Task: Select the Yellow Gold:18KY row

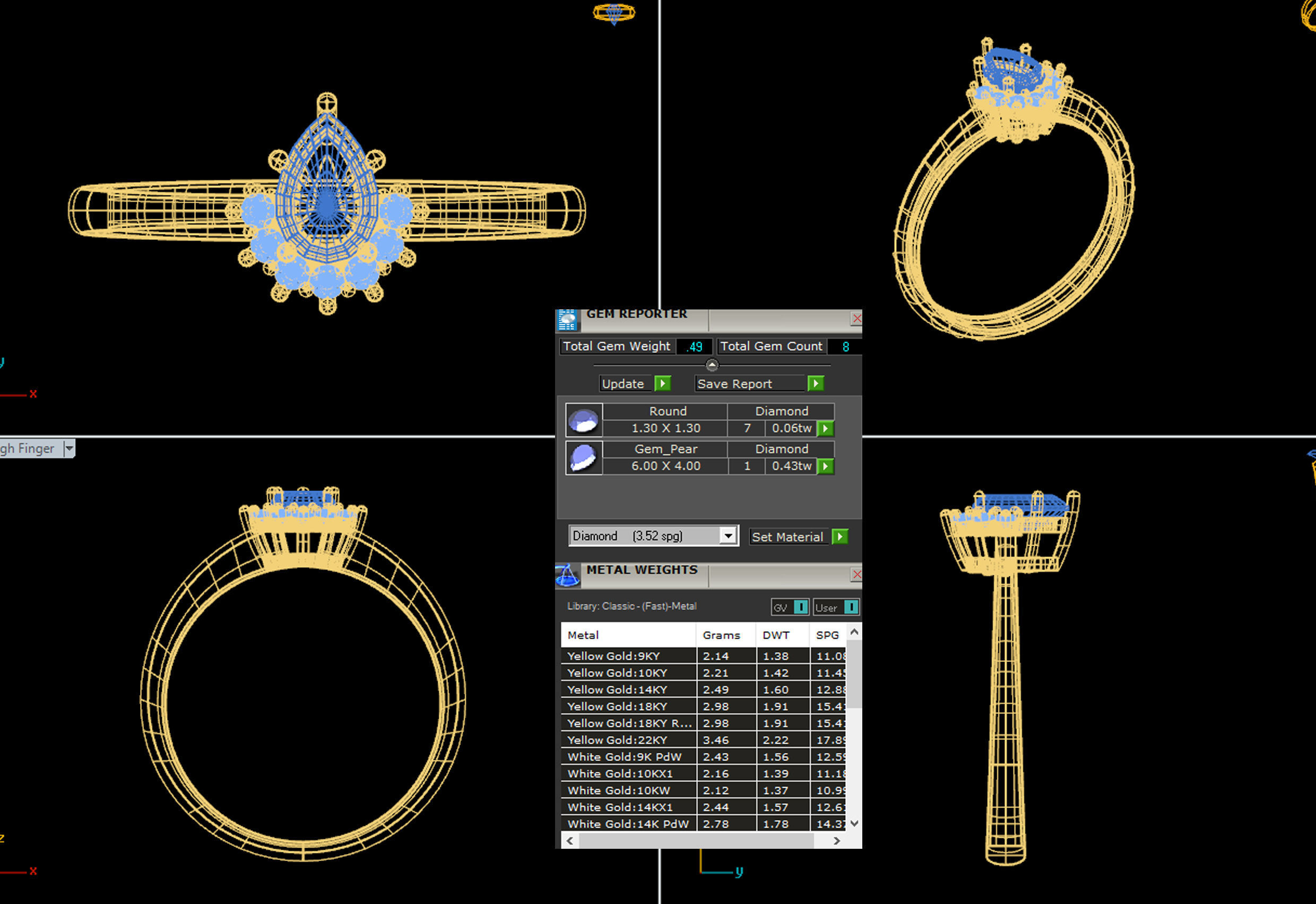Action: pos(703,707)
